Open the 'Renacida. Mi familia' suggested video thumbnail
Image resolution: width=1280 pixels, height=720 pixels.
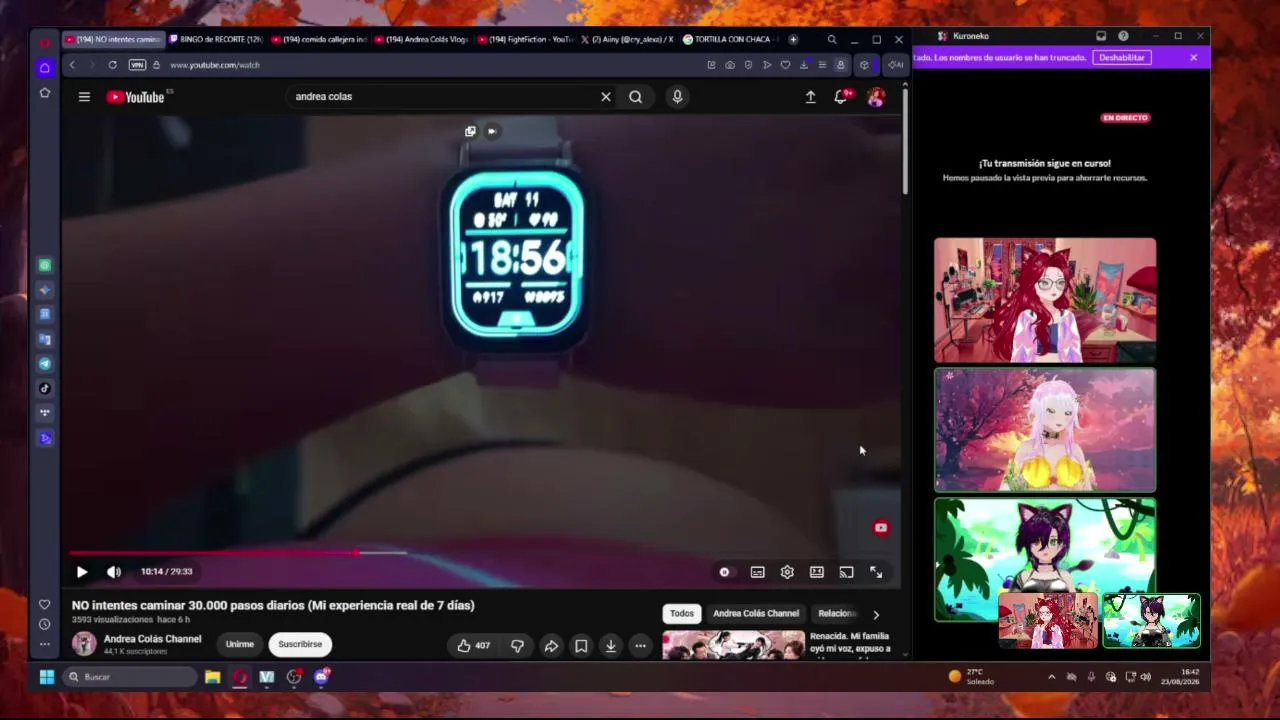(734, 645)
